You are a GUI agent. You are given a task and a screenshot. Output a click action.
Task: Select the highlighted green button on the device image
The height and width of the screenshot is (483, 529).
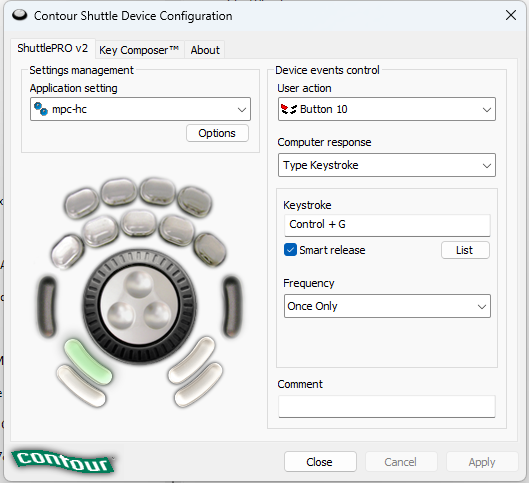point(88,362)
